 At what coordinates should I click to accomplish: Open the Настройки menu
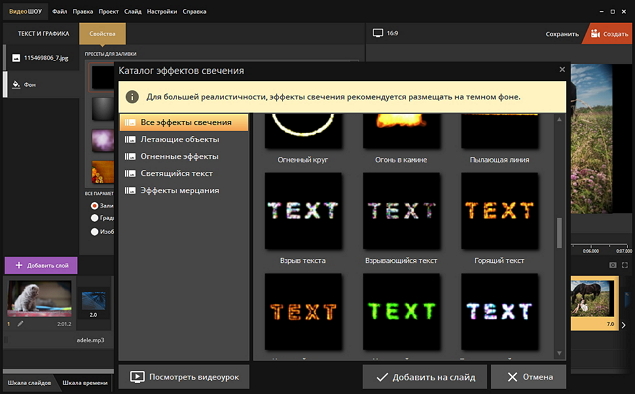pyautogui.click(x=162, y=11)
